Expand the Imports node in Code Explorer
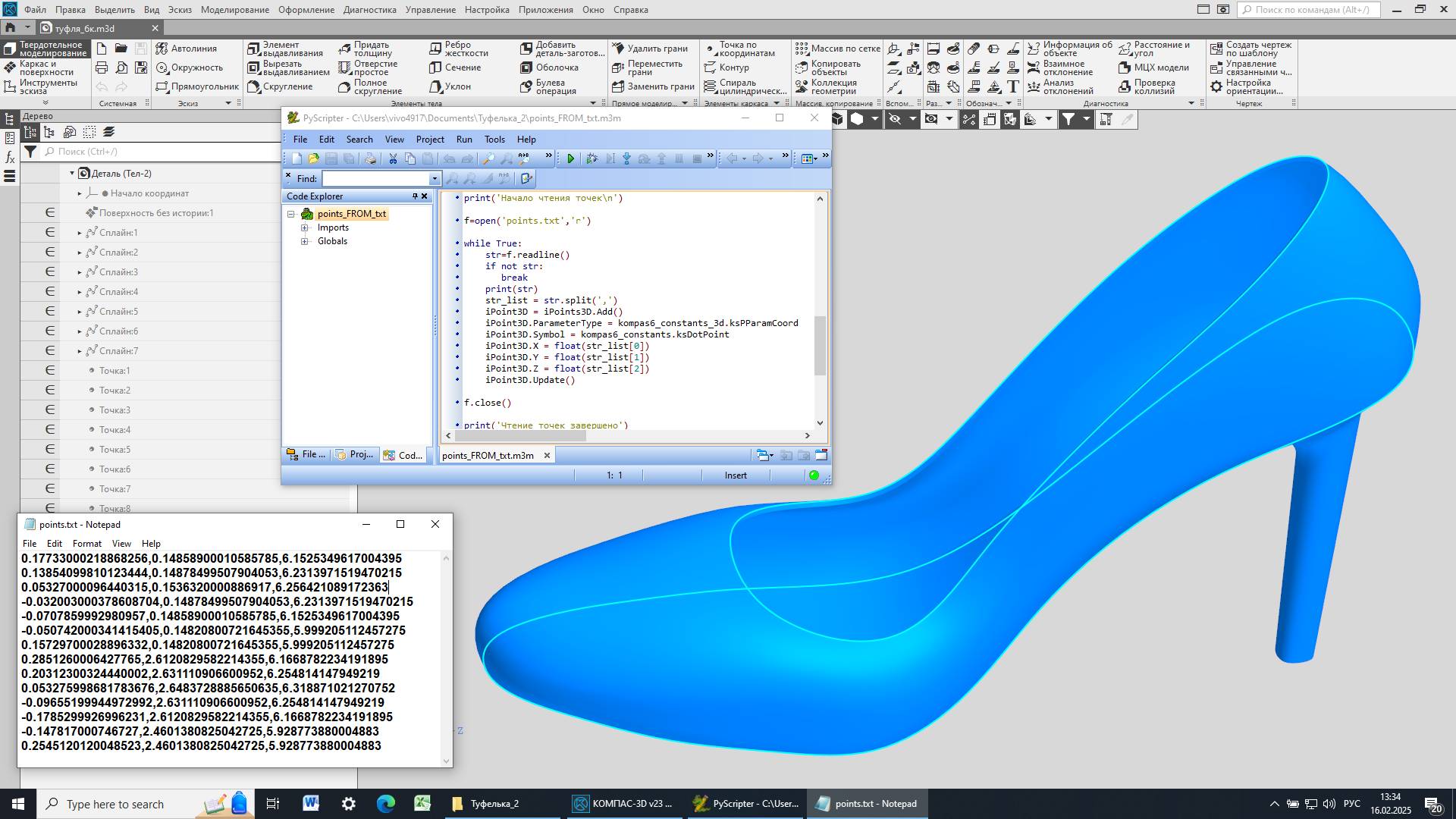 click(305, 227)
